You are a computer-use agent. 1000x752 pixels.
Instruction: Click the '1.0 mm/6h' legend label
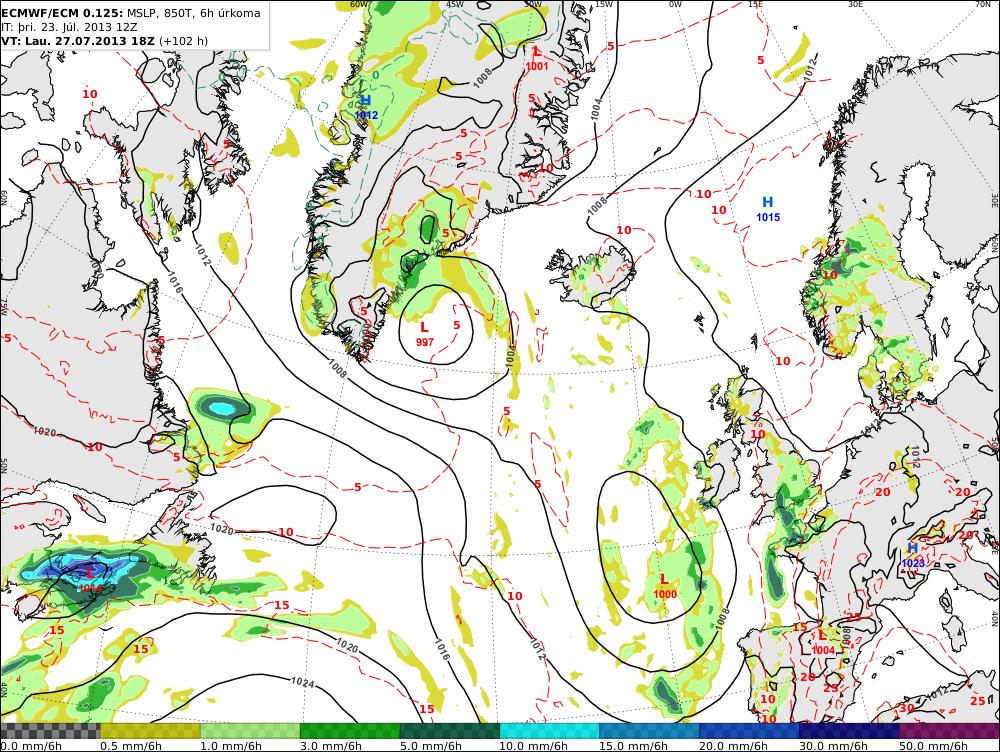click(x=231, y=746)
